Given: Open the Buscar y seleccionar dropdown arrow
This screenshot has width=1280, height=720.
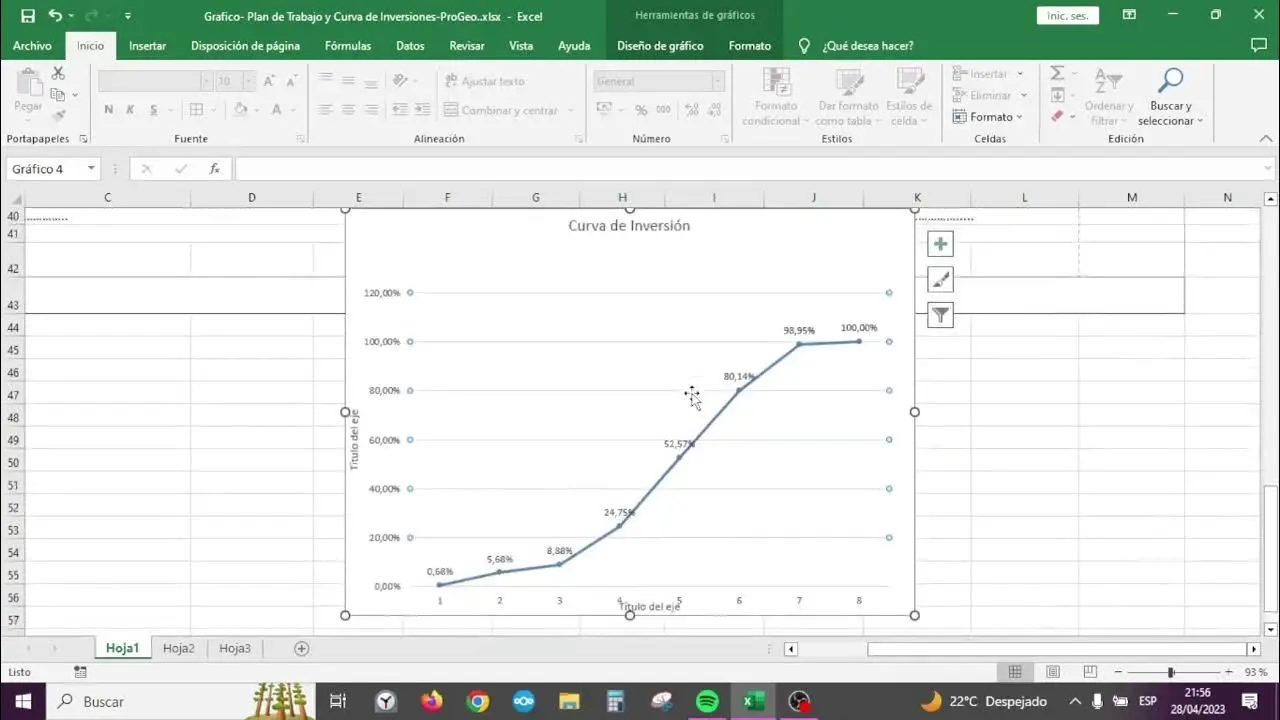Looking at the screenshot, I should pos(1199,122).
